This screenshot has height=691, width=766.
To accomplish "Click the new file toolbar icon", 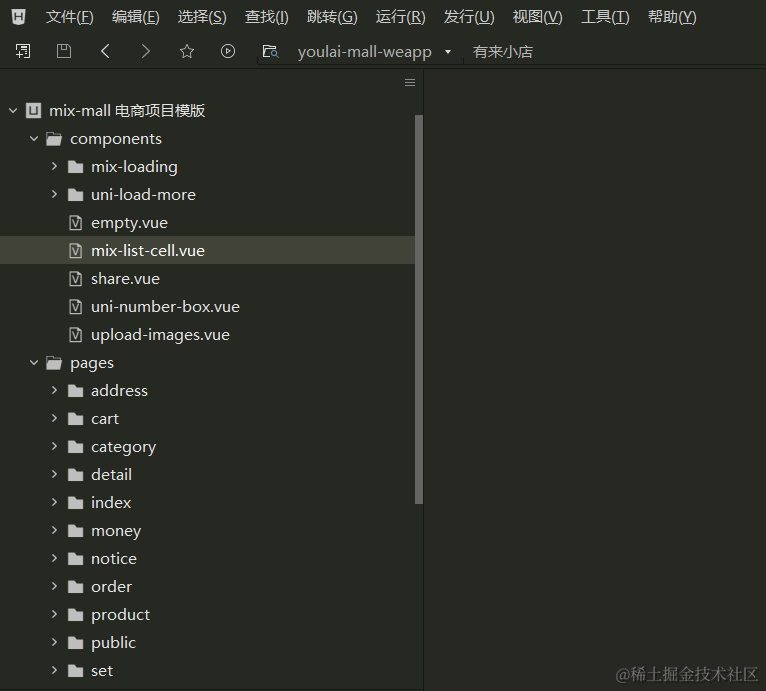I will (23, 51).
